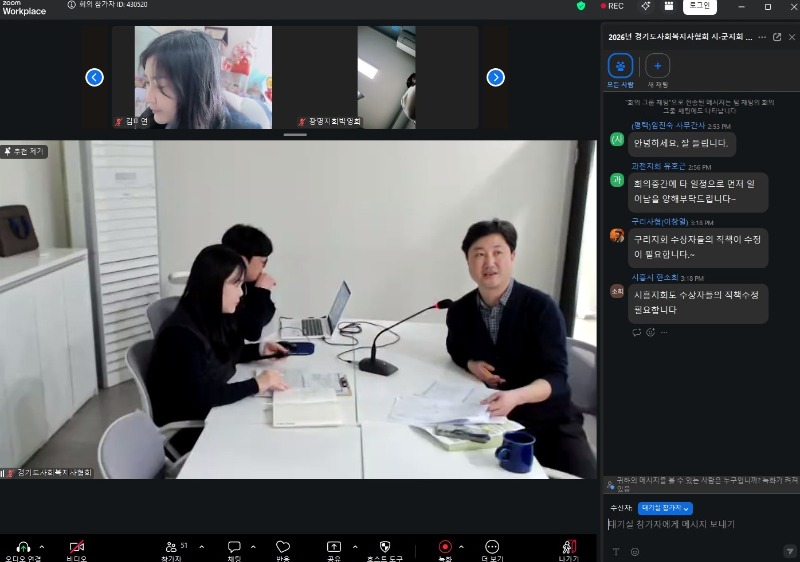Image resolution: width=800 pixels, height=562 pixels.
Task: Go to previous gallery page with left arrow
Action: 94,78
